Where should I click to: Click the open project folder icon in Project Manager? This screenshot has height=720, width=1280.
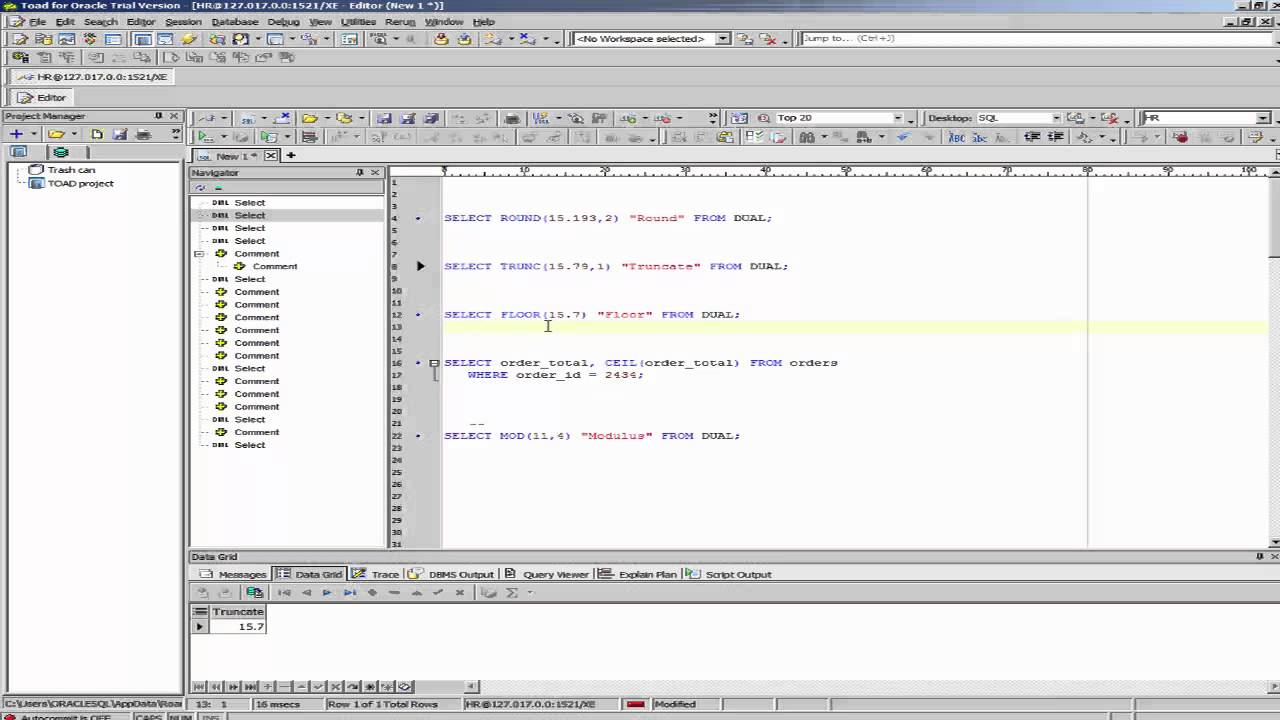[x=56, y=134]
